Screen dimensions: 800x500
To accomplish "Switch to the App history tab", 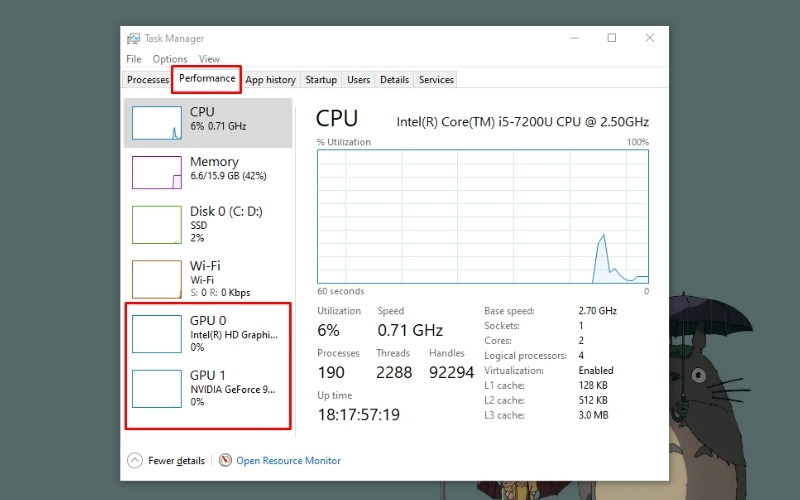I will pyautogui.click(x=270, y=80).
